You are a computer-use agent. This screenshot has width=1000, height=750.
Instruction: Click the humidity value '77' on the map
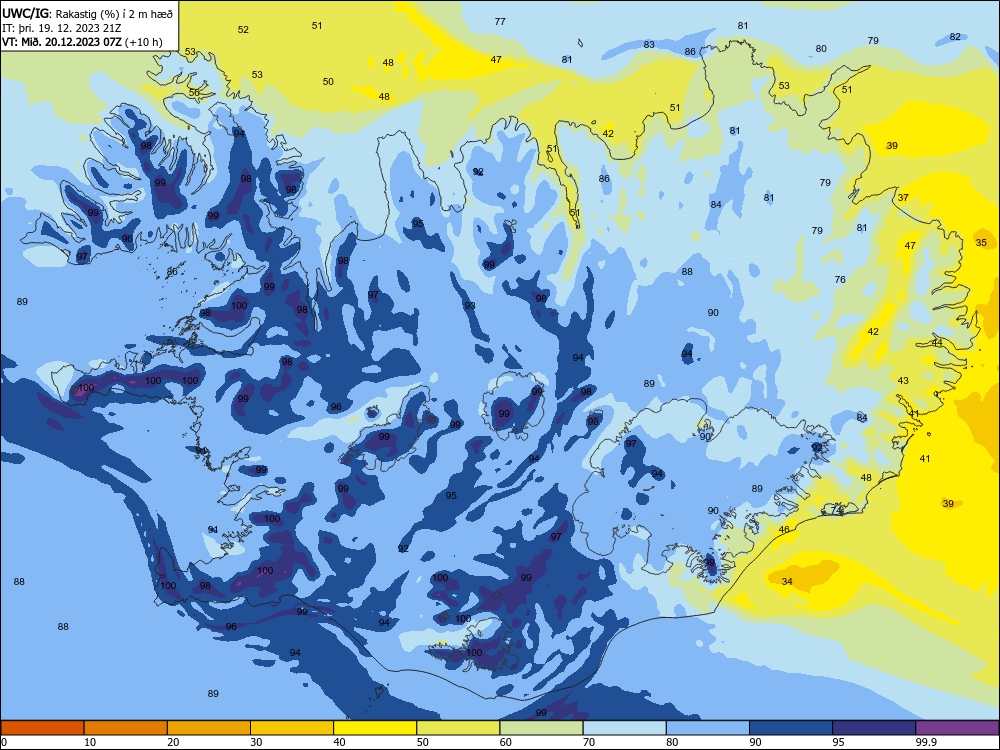point(500,22)
